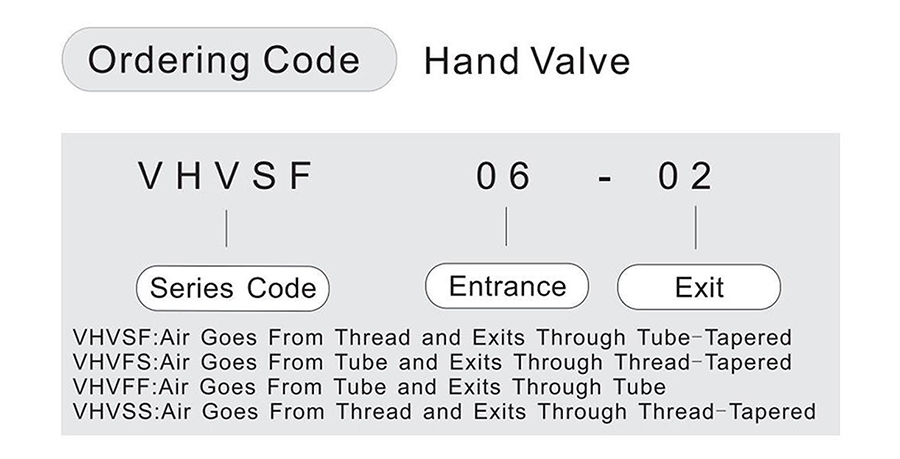
Task: Click the word Tube ending VHVFF line
Action: tap(639, 387)
